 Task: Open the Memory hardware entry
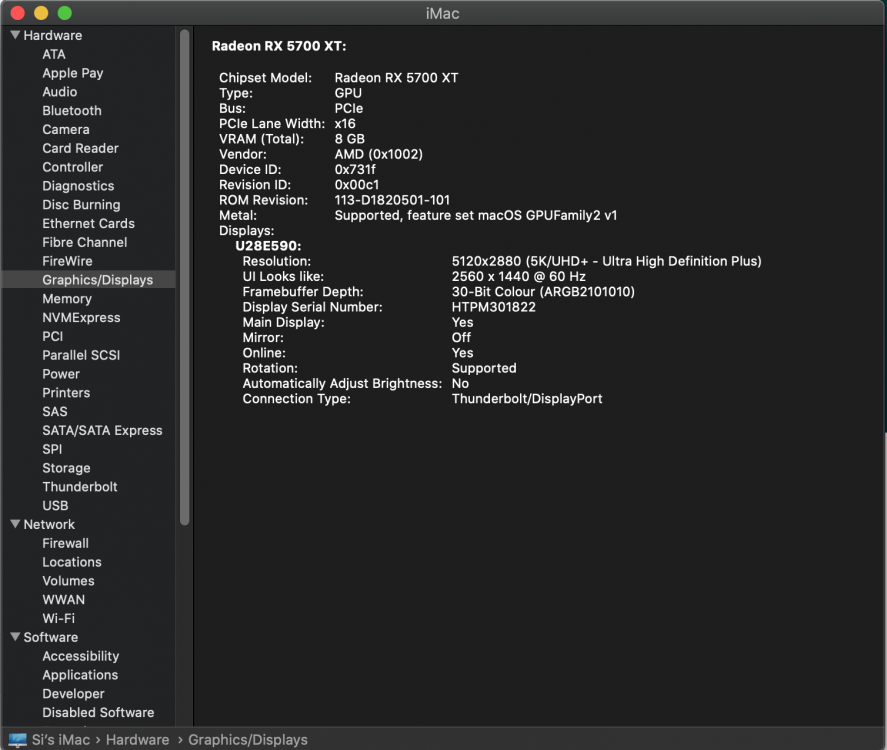click(67, 299)
